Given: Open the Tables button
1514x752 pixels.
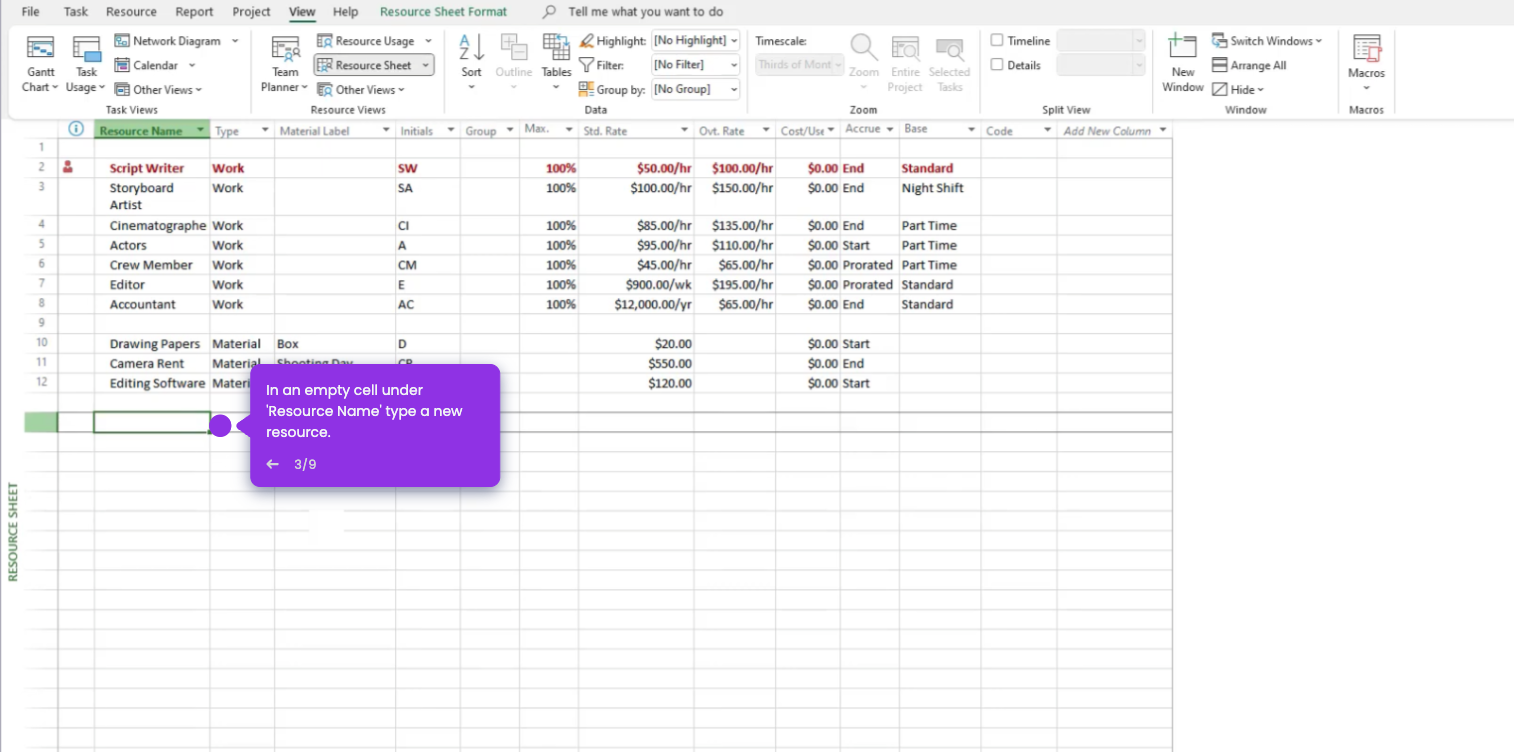Looking at the screenshot, I should coord(556,63).
